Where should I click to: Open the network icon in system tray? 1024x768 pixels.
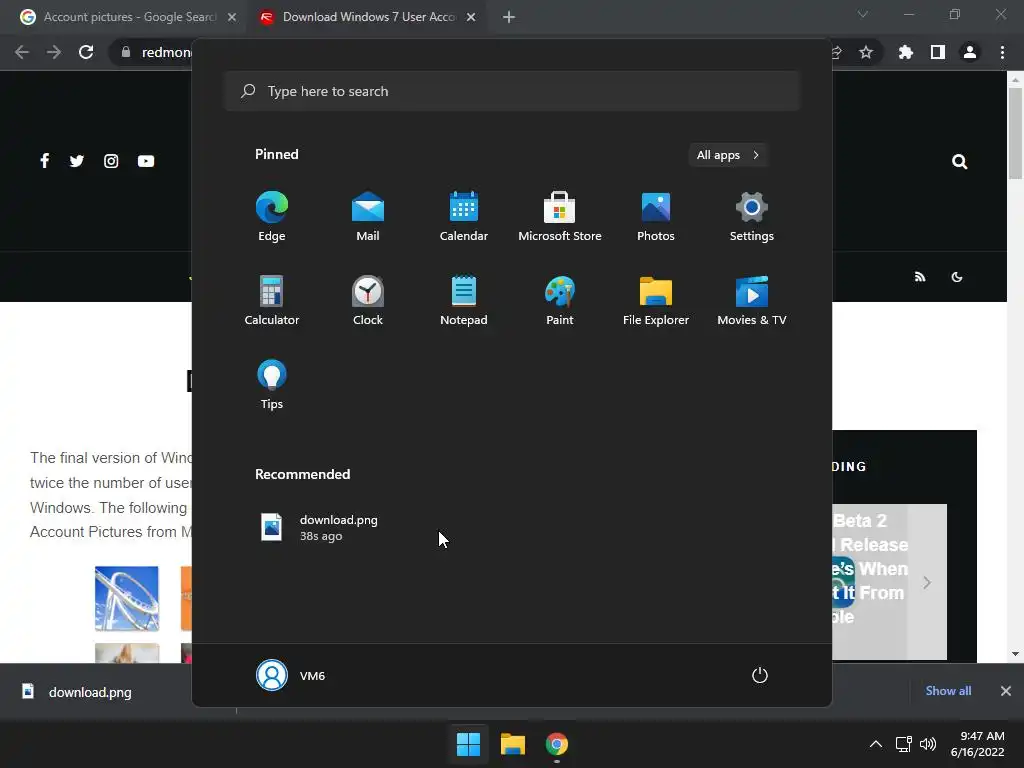point(903,744)
